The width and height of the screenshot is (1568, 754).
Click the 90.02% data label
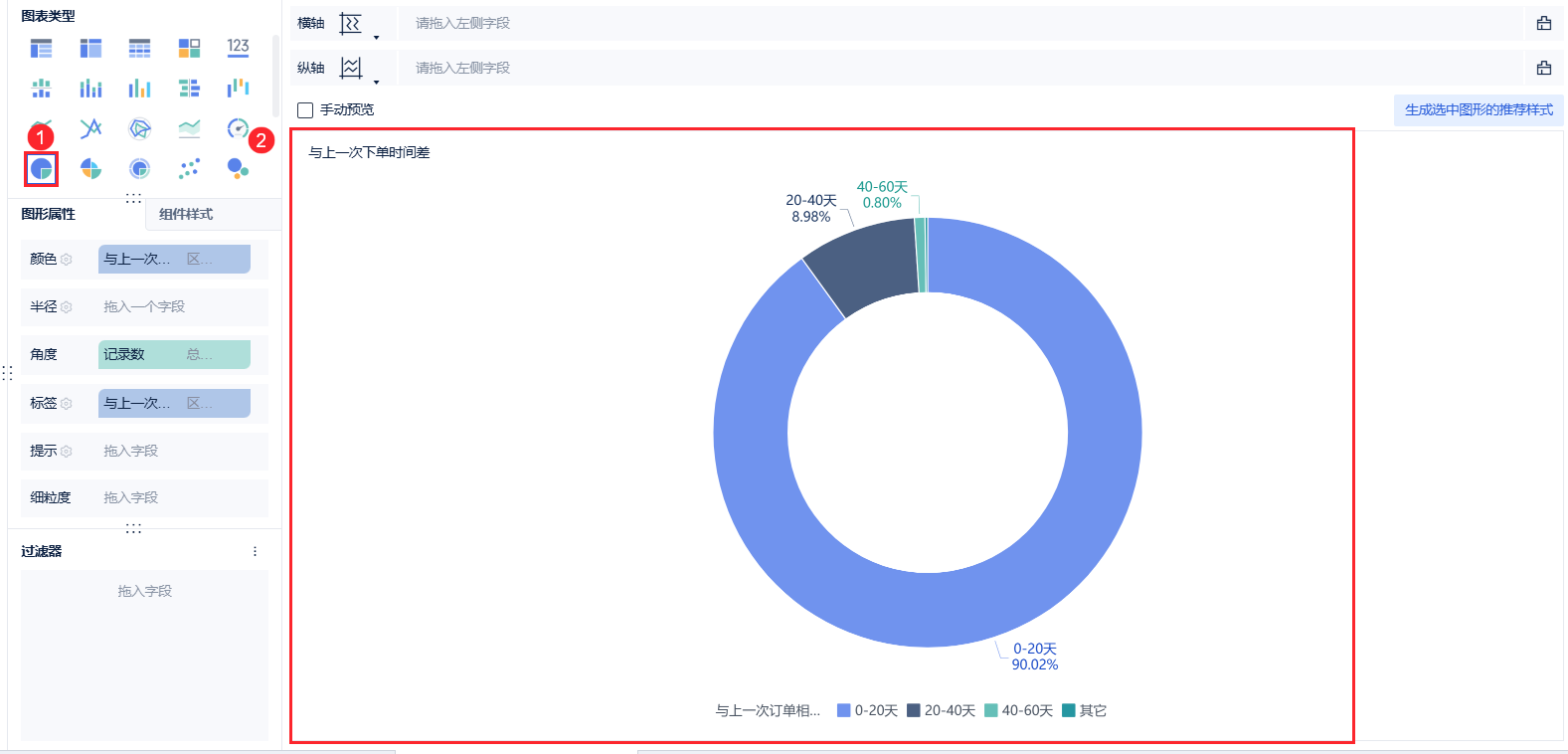1035,664
